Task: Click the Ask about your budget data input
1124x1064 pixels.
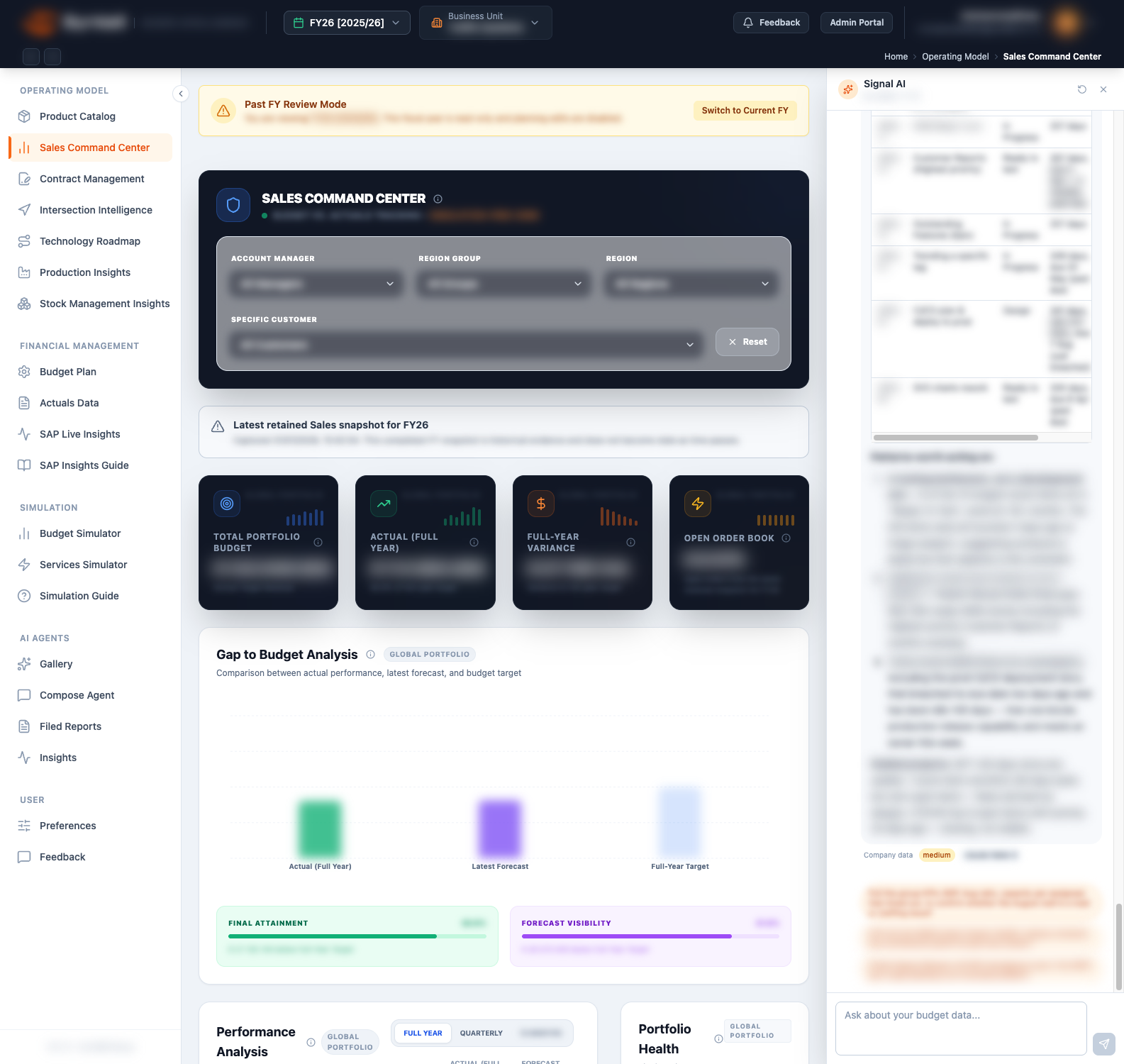Action: (961, 1029)
